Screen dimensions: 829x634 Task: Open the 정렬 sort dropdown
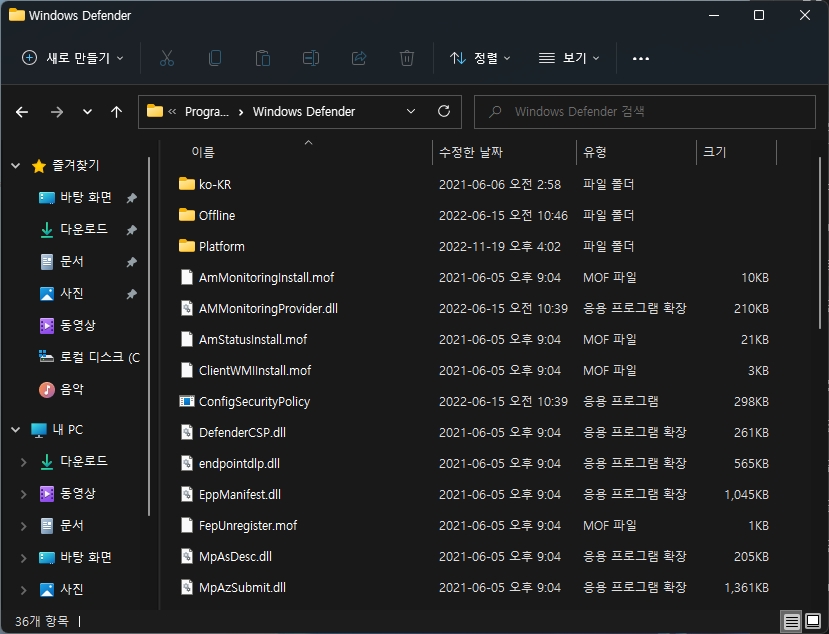pos(480,58)
